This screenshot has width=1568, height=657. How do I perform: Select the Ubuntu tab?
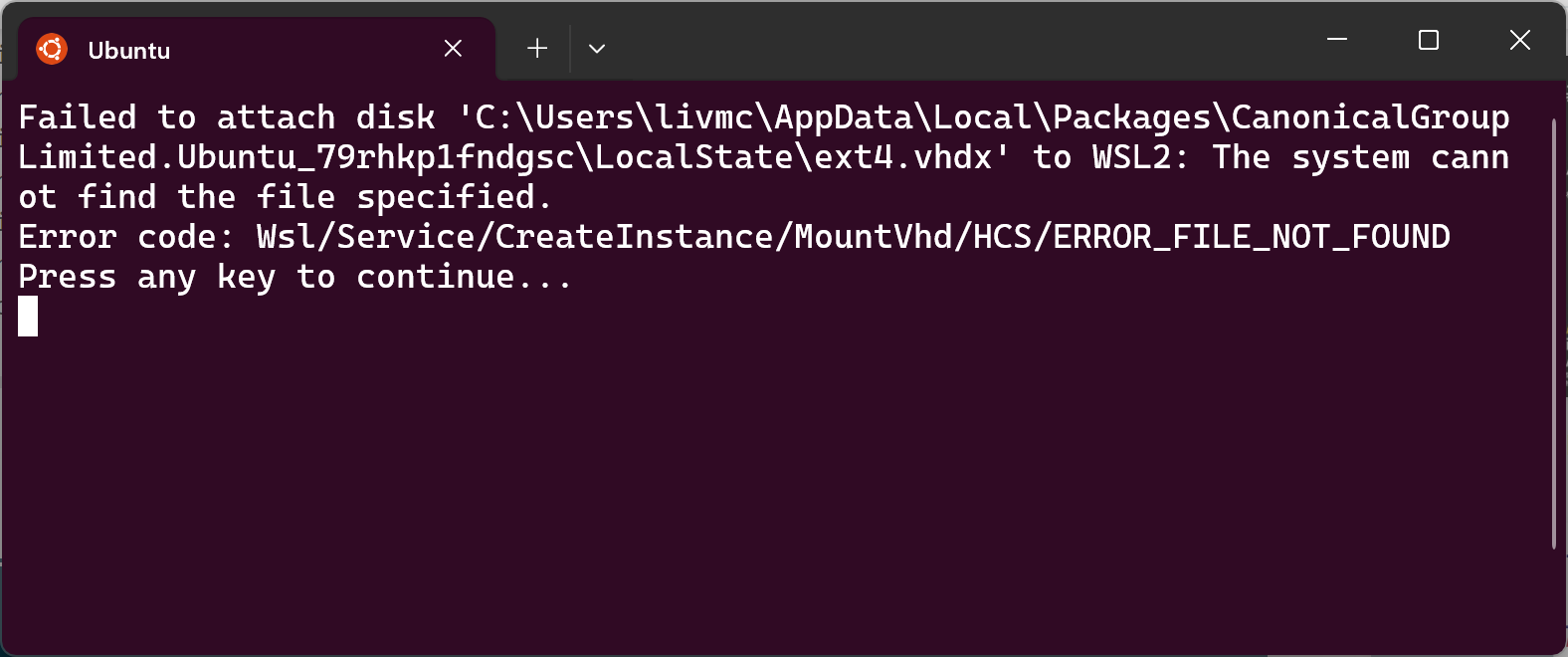[x=199, y=47]
